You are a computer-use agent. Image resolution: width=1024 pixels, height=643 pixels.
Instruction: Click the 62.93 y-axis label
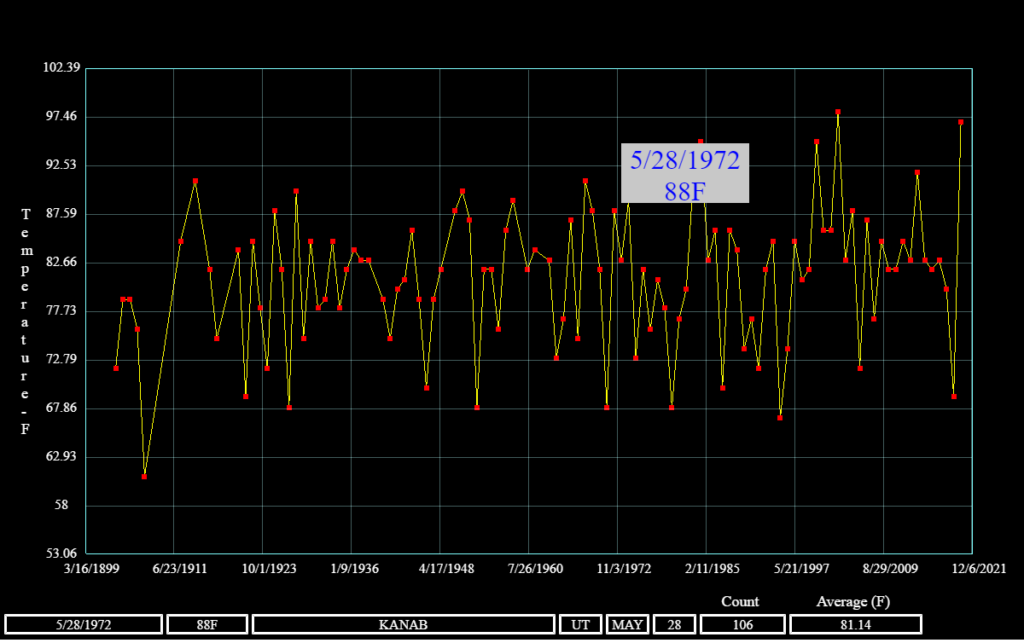pyautogui.click(x=61, y=456)
